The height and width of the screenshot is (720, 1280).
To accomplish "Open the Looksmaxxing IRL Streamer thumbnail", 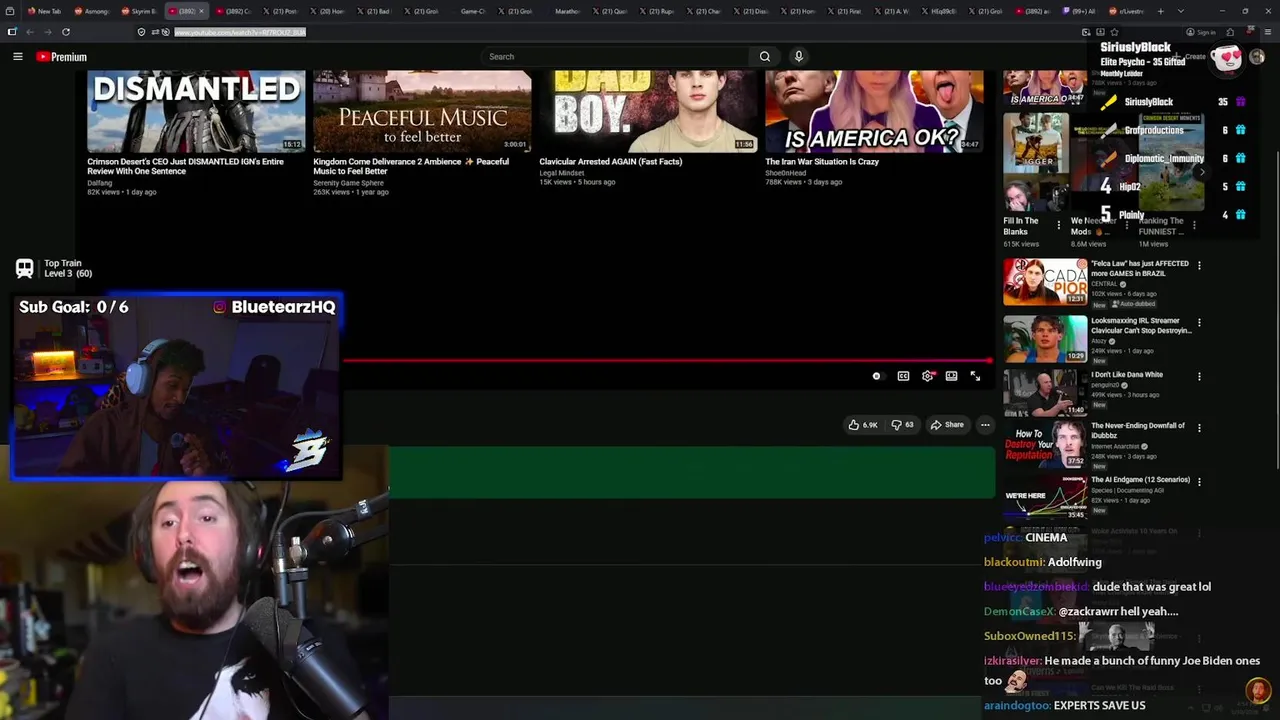I will click(x=1045, y=339).
